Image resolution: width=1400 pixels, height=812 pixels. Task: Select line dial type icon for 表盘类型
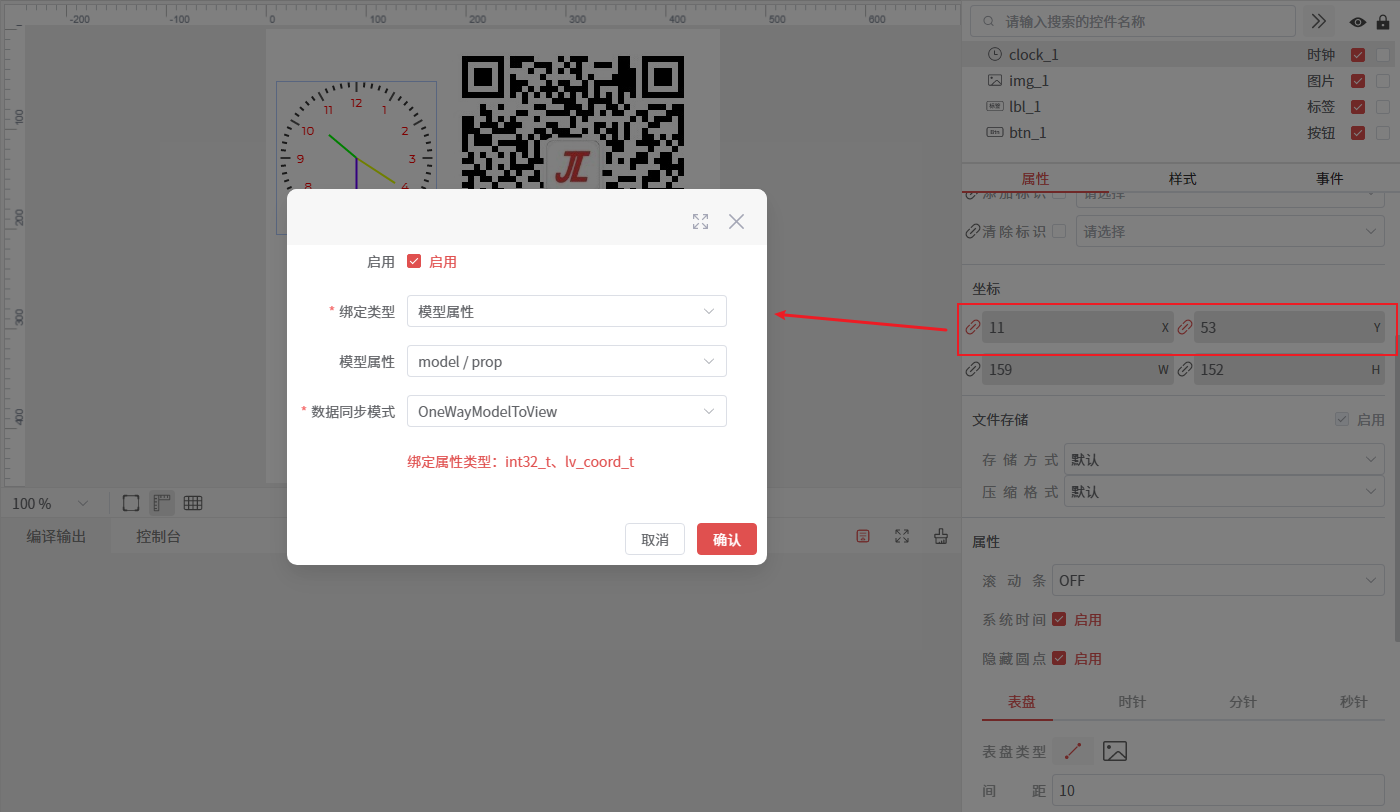(1073, 751)
